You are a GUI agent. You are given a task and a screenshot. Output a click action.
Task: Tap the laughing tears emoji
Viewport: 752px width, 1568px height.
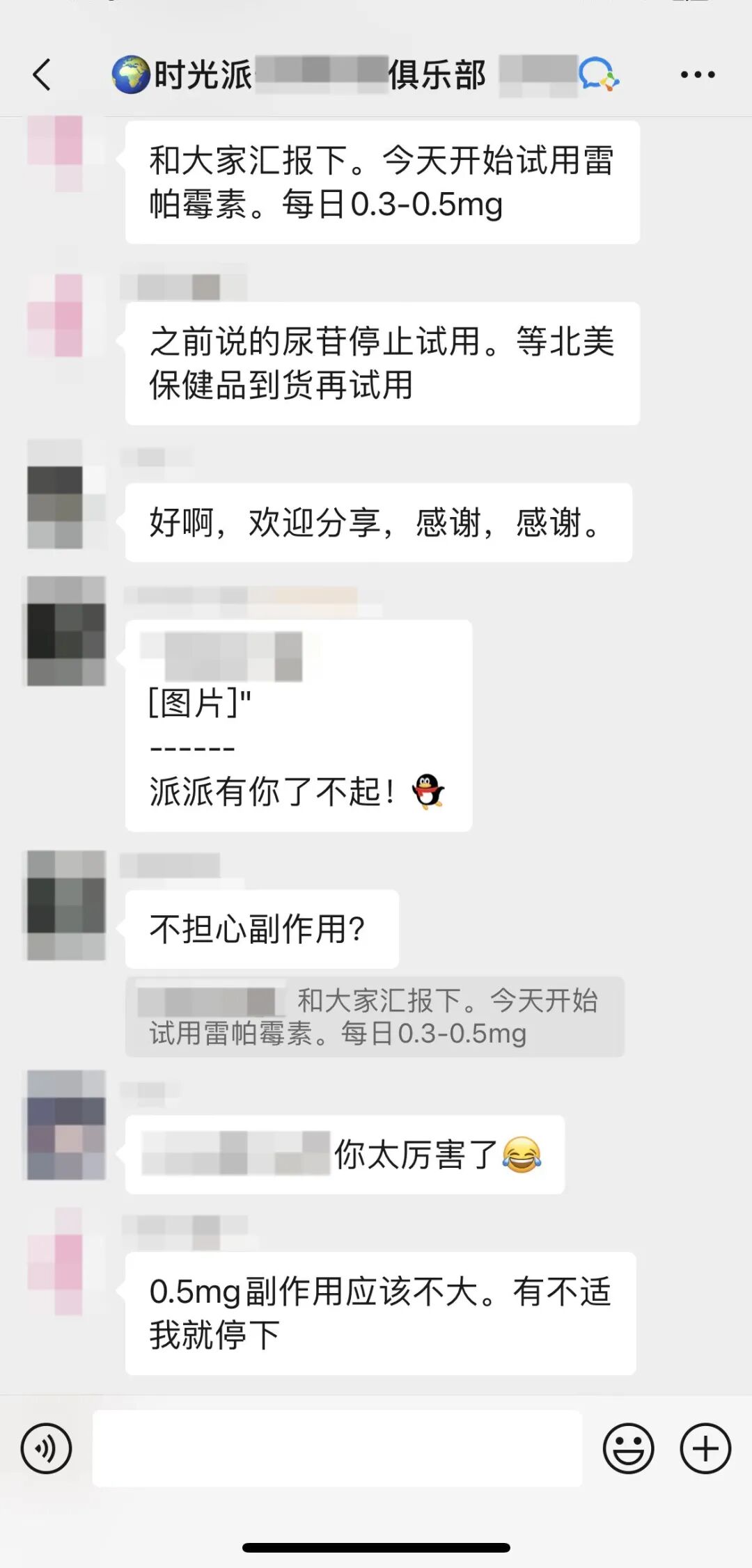(522, 1155)
